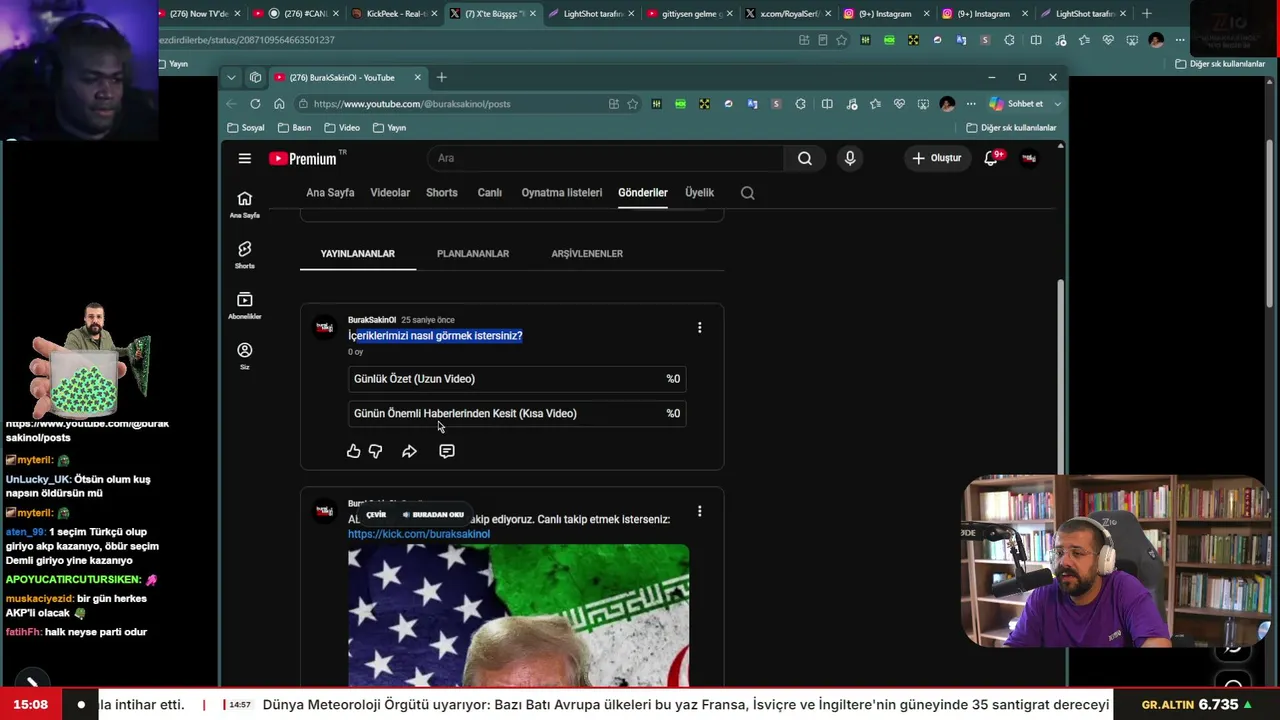
Task: Search within the channel using the magnifier icon
Action: [747, 193]
